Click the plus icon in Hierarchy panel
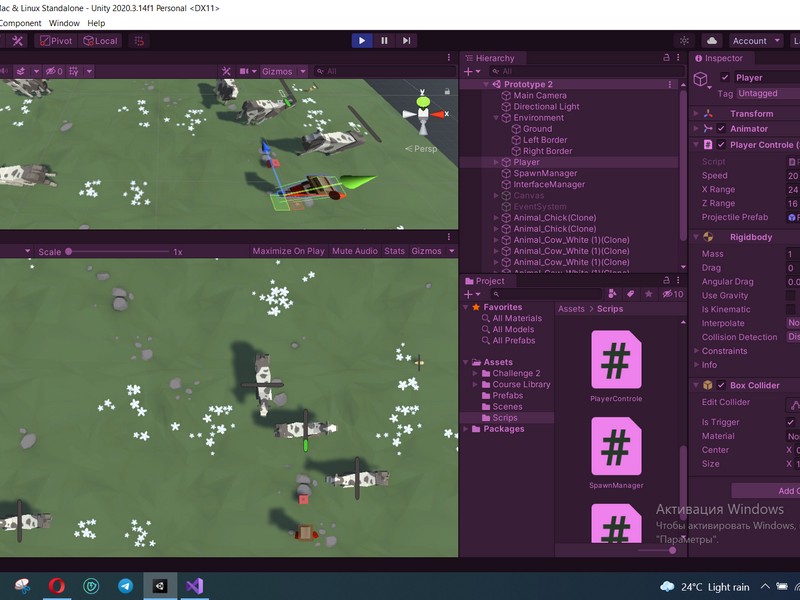800x600 pixels. pyautogui.click(x=470, y=72)
